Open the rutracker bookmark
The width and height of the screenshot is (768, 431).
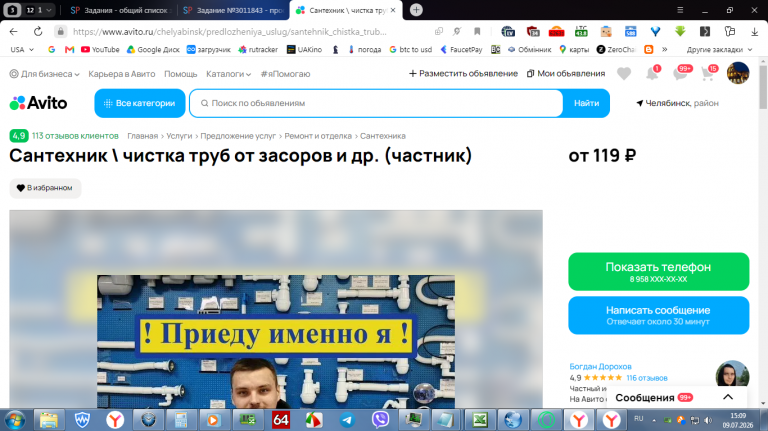[258, 49]
